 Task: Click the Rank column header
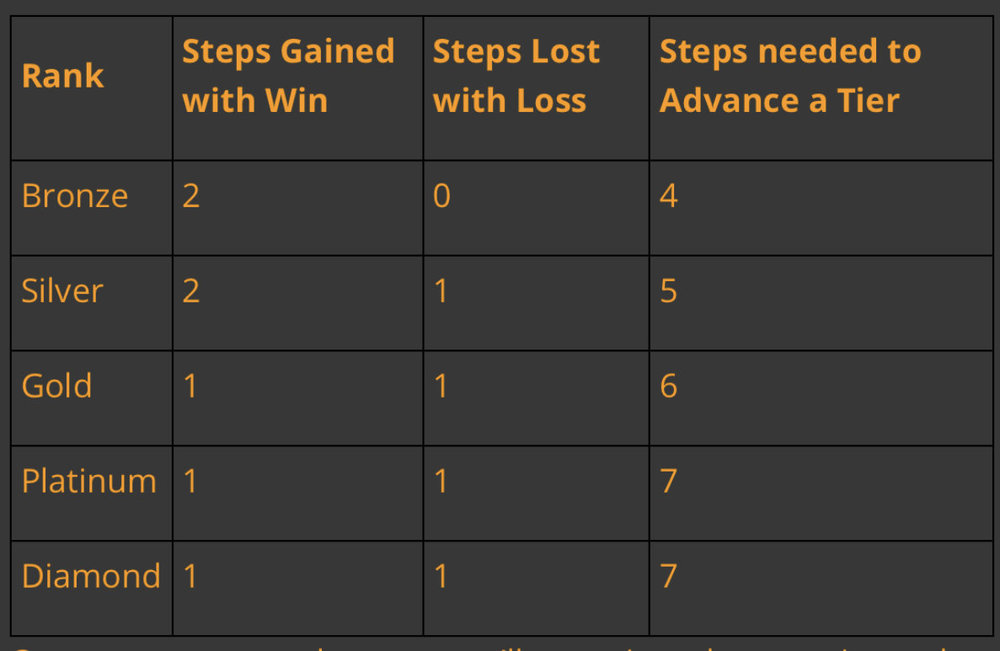pyautogui.click(x=62, y=76)
